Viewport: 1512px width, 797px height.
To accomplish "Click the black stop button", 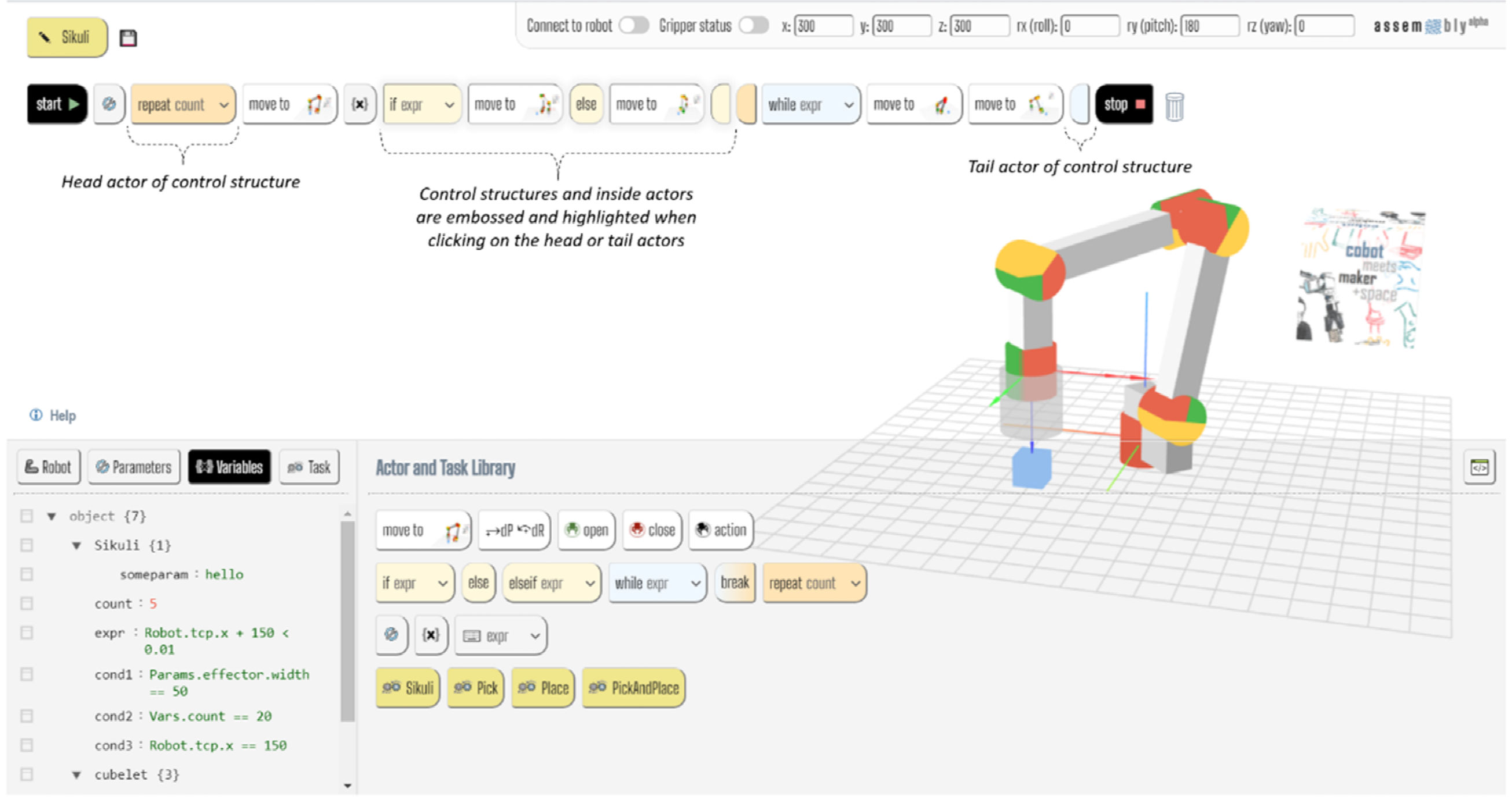I will 1124,104.
